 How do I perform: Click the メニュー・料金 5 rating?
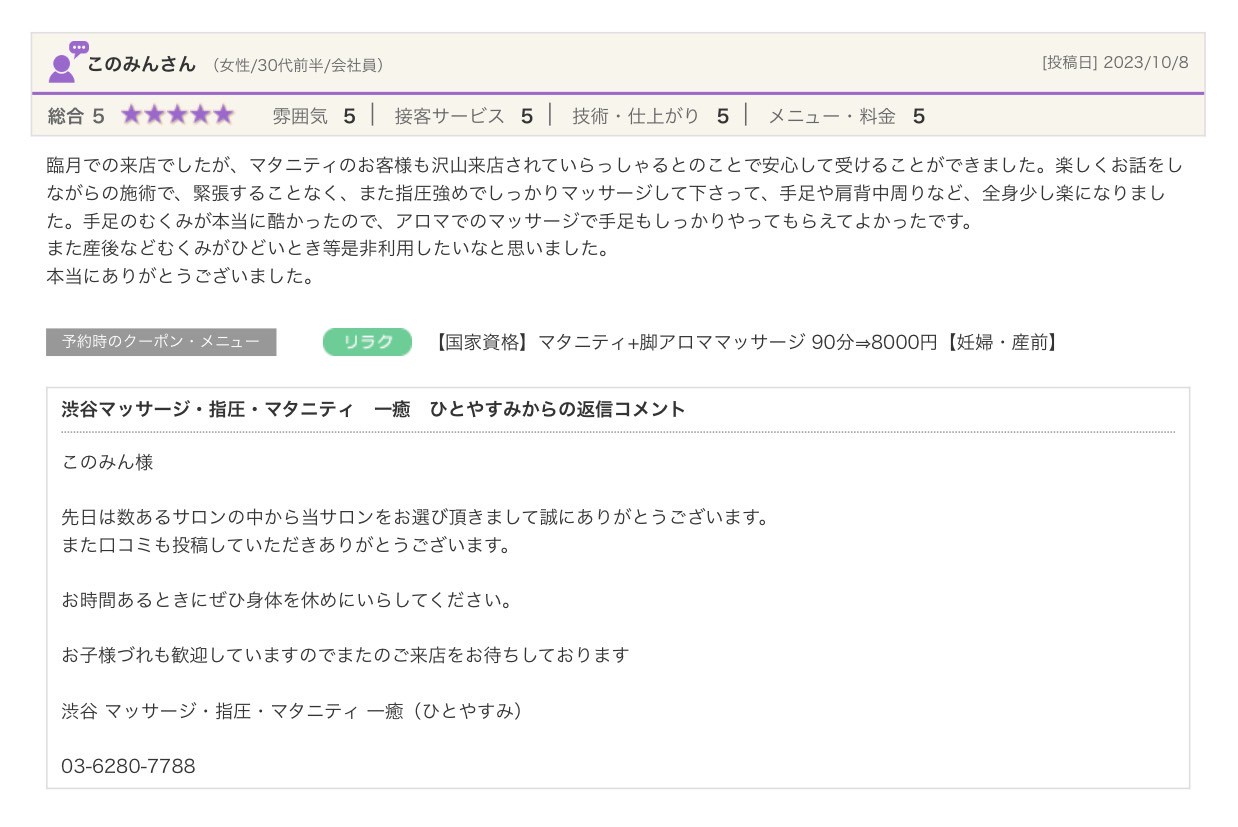click(x=846, y=116)
